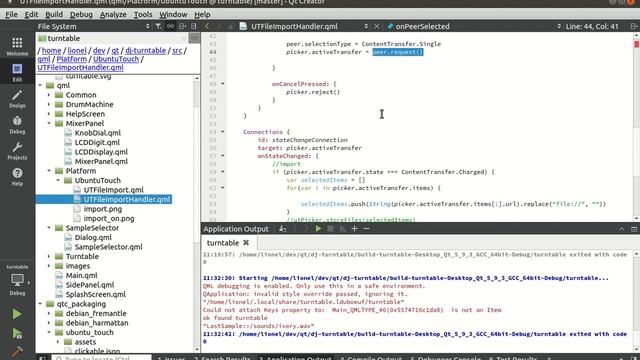The width and height of the screenshot is (640, 360).
Task: Stop the running application in output pane
Action: [x=330, y=229]
